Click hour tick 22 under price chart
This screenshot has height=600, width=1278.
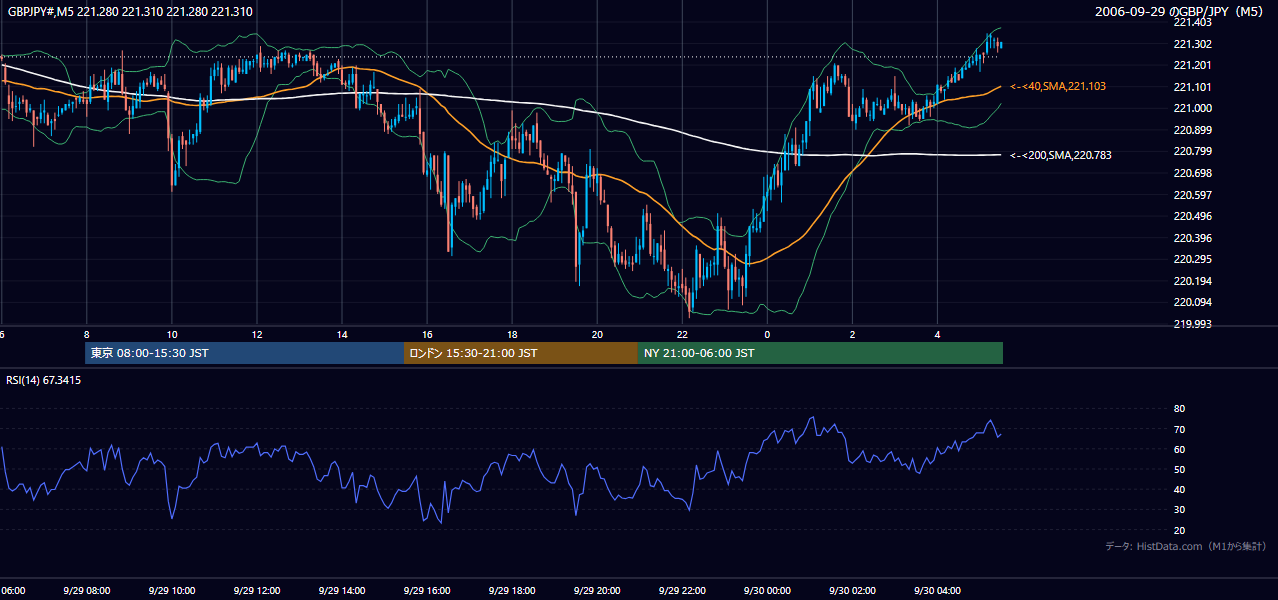coord(682,334)
